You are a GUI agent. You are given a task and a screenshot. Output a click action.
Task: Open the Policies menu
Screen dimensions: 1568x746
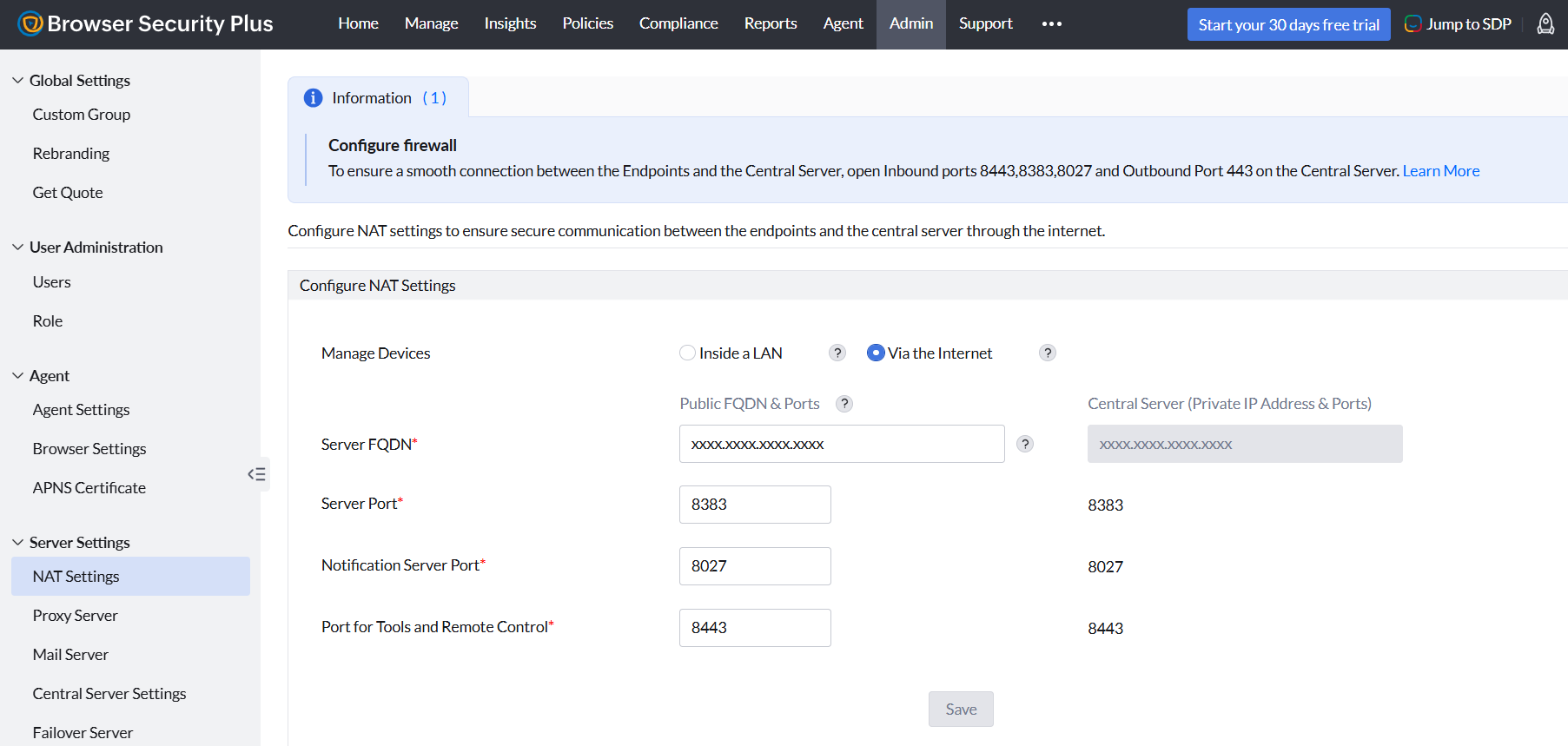click(587, 23)
